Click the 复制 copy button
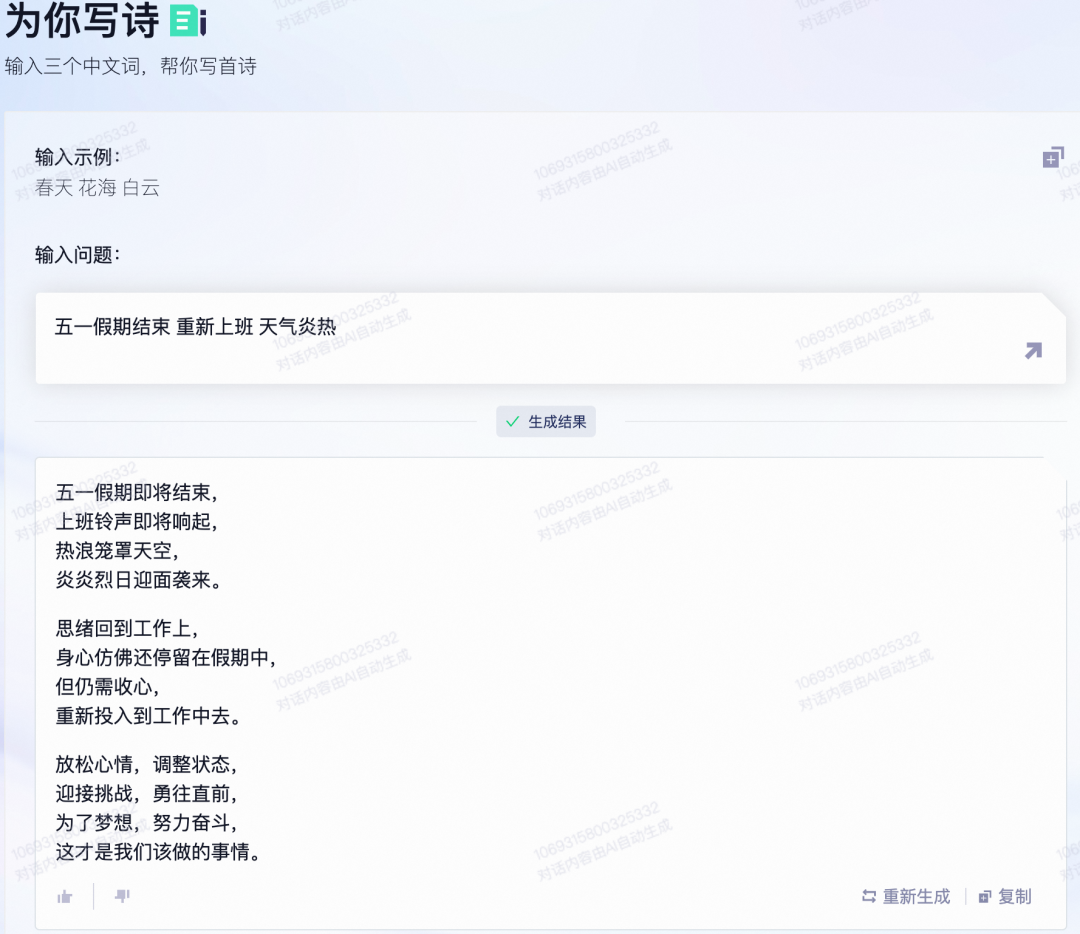 click(x=1015, y=897)
